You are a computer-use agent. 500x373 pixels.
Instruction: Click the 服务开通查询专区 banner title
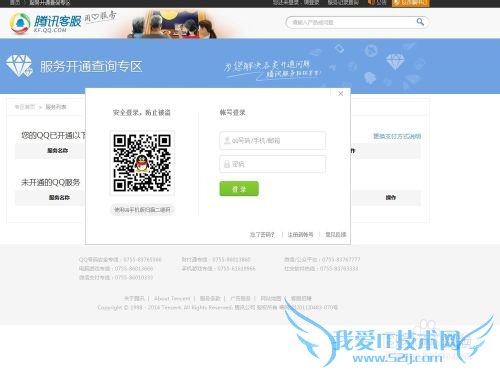pyautogui.click(x=91, y=66)
